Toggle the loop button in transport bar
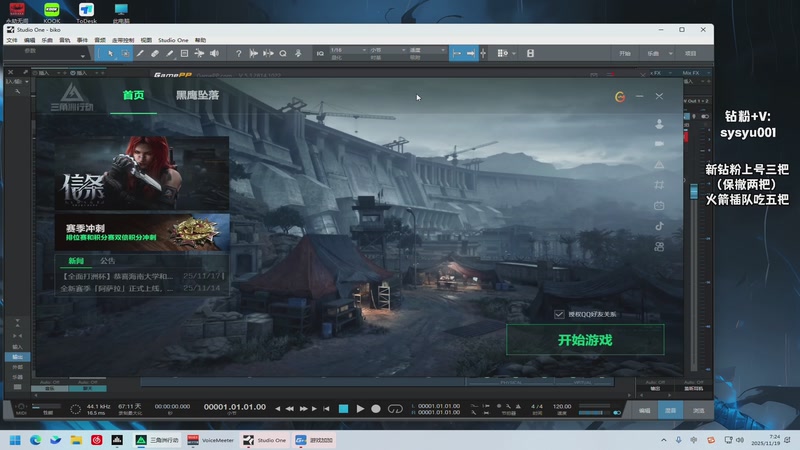Image resolution: width=800 pixels, height=450 pixels. [395, 409]
